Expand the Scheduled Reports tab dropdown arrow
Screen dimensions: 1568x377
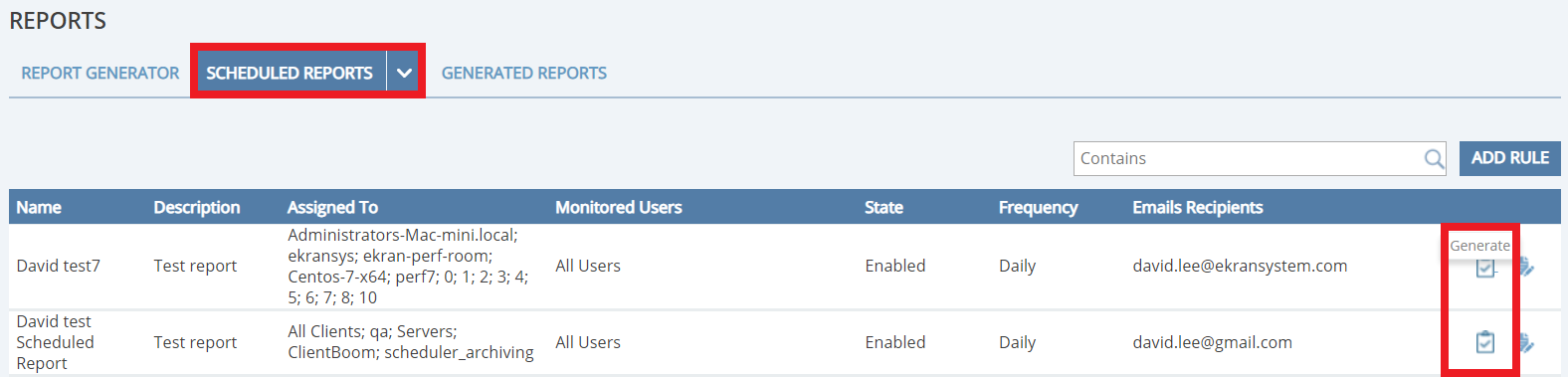pos(404,73)
